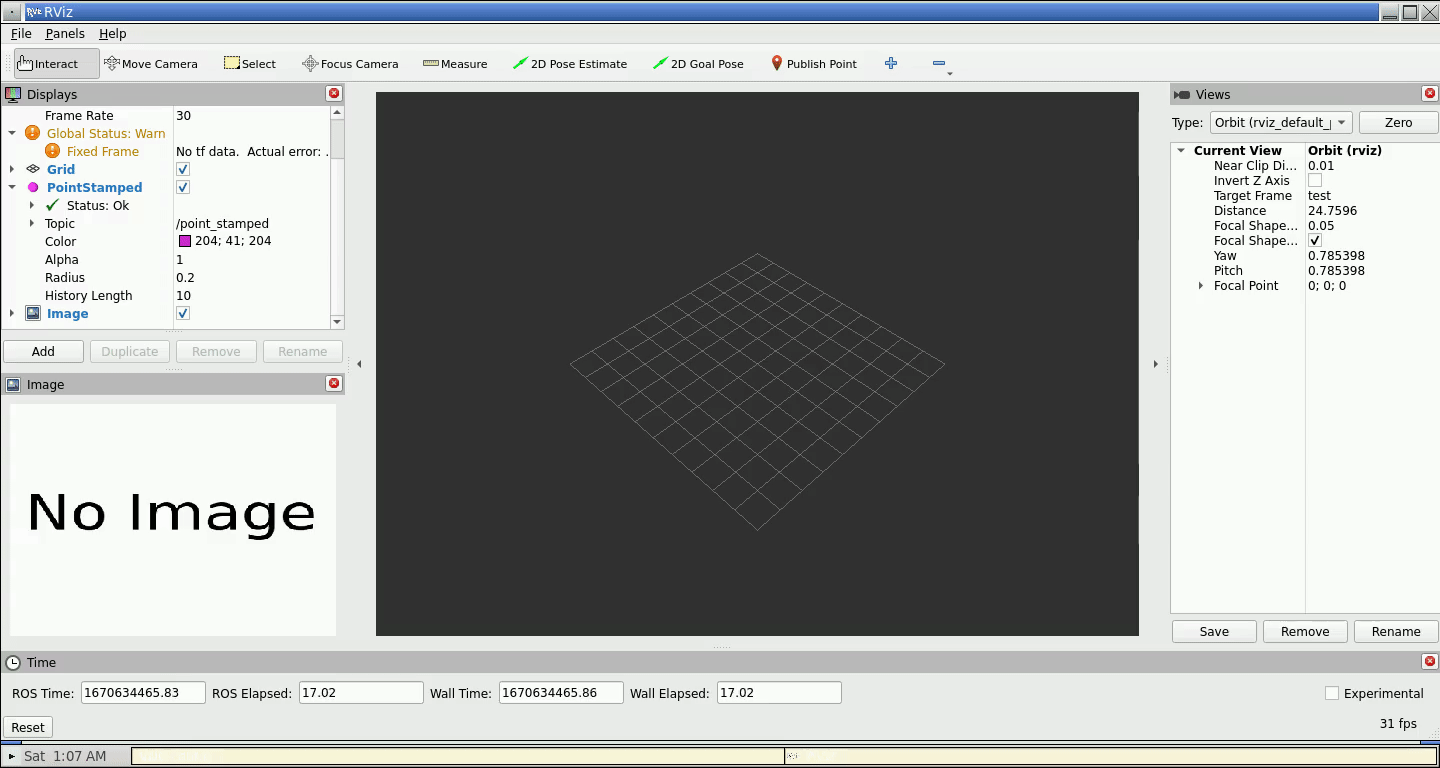1440x768 pixels.
Task: Choose the Focus Camera tool
Action: (x=349, y=63)
